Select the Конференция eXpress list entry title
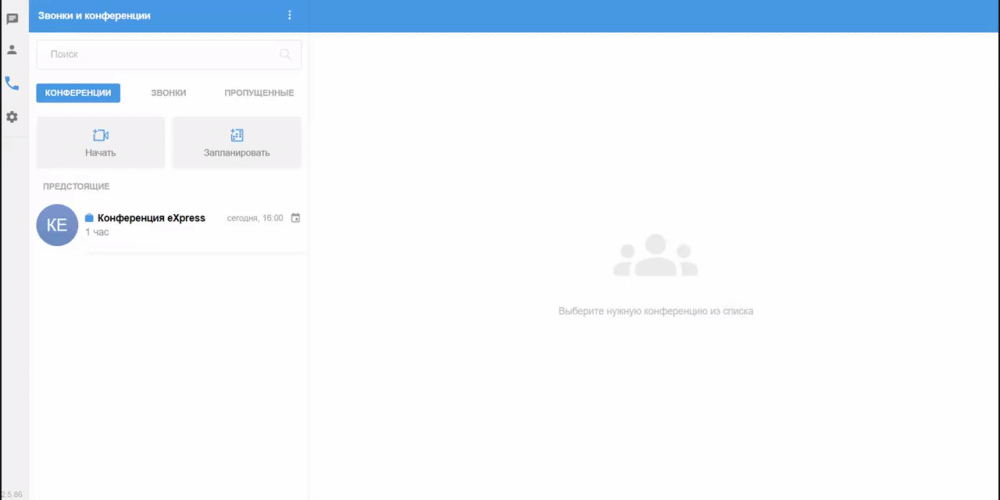1000x500 pixels. (x=151, y=218)
